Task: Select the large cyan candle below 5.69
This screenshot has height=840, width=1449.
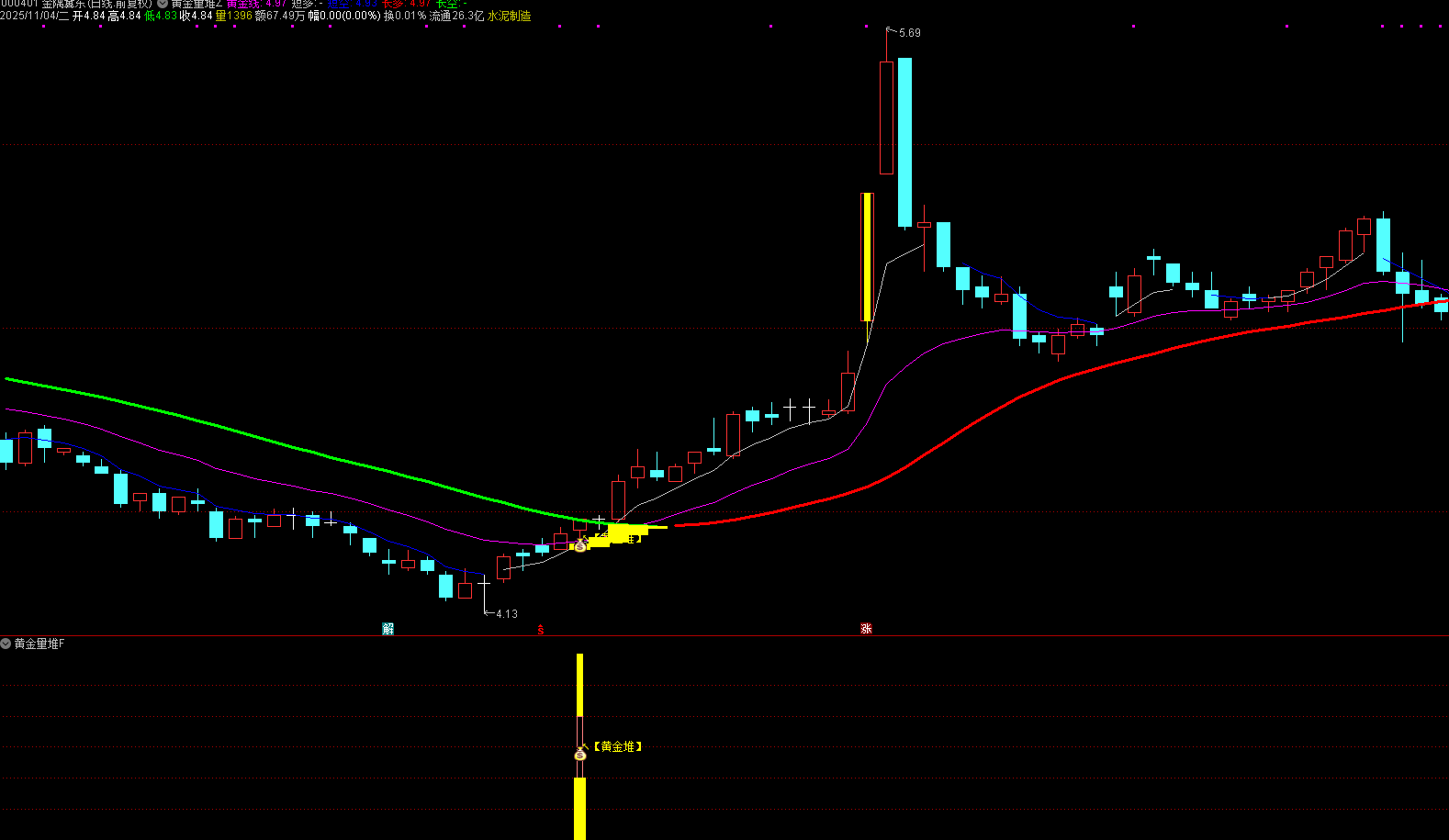Action: click(904, 142)
